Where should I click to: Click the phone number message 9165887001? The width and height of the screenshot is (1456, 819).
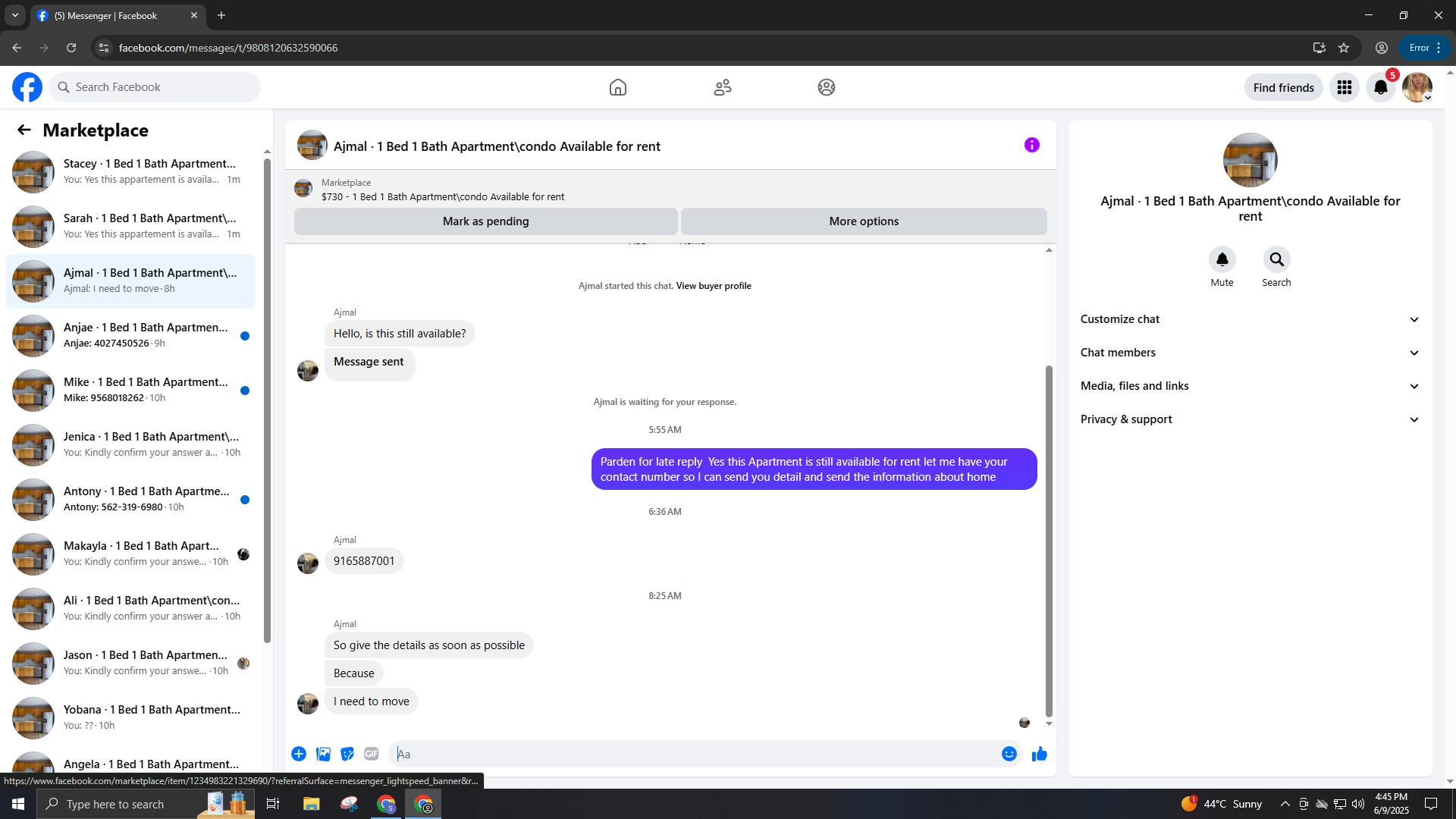click(x=364, y=561)
